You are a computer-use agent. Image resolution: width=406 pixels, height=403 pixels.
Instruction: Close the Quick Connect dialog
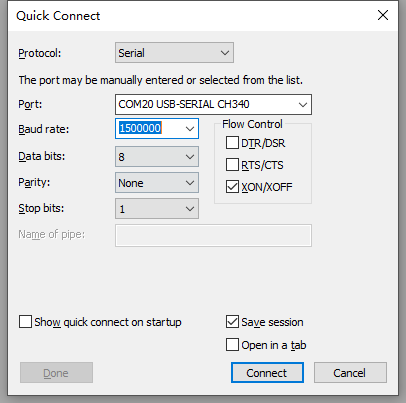[x=383, y=15]
